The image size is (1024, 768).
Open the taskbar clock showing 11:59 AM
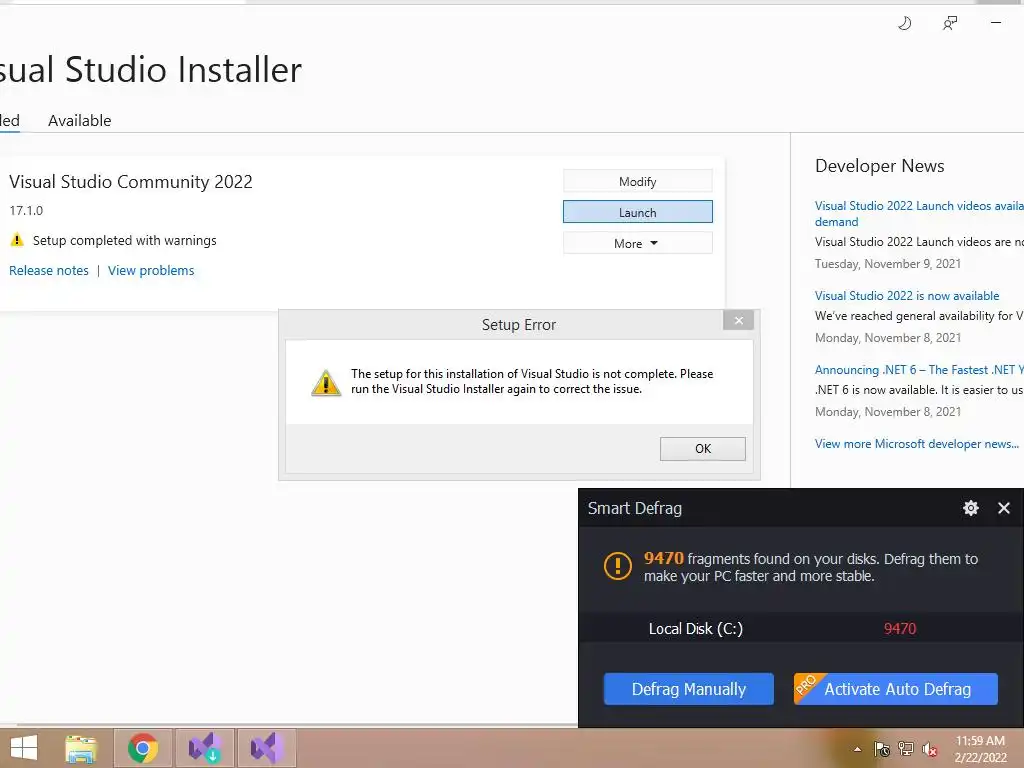(980, 749)
